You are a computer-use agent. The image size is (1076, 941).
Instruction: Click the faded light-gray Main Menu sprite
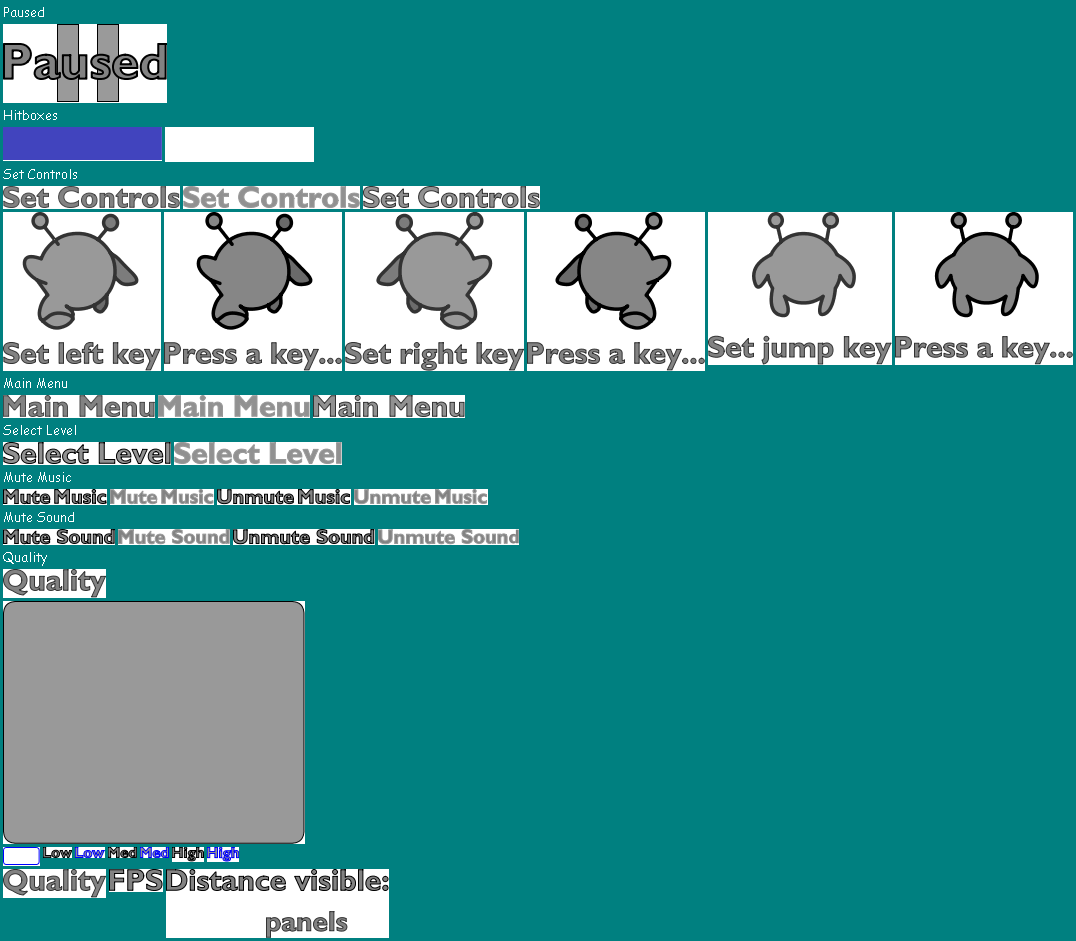point(234,407)
